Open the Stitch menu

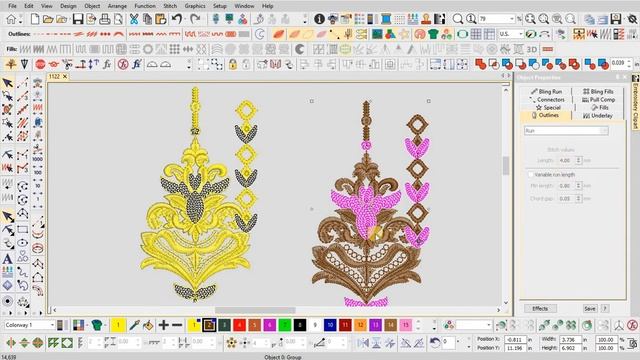pyautogui.click(x=170, y=6)
